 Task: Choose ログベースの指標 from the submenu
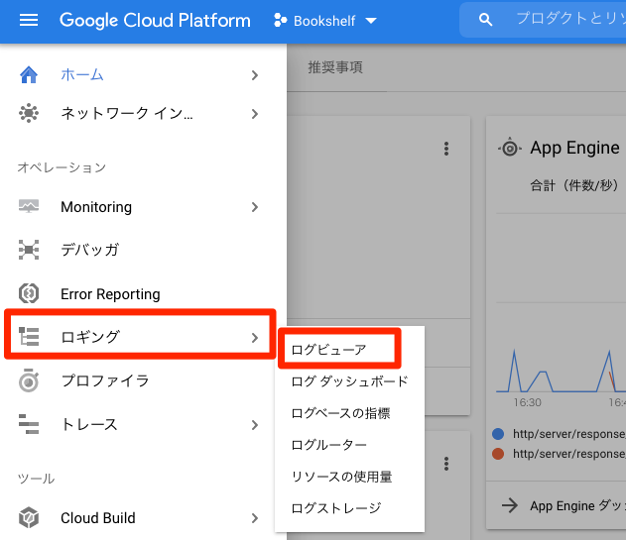(x=341, y=413)
